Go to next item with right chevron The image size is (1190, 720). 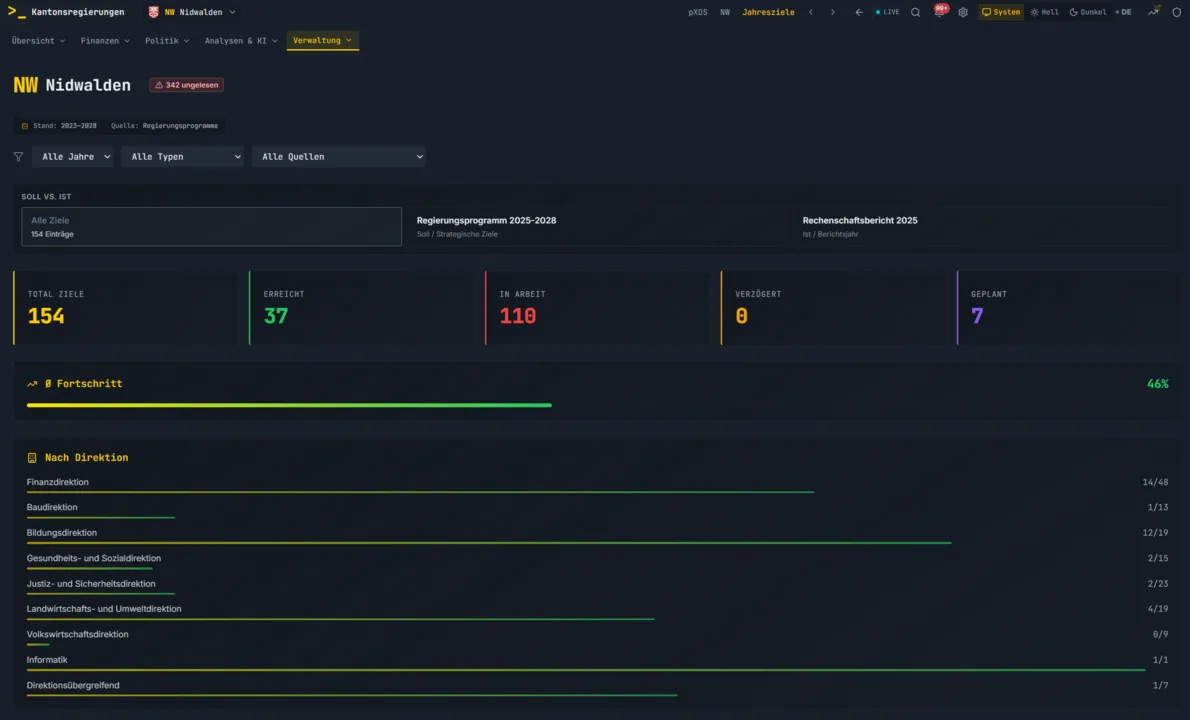pos(833,12)
